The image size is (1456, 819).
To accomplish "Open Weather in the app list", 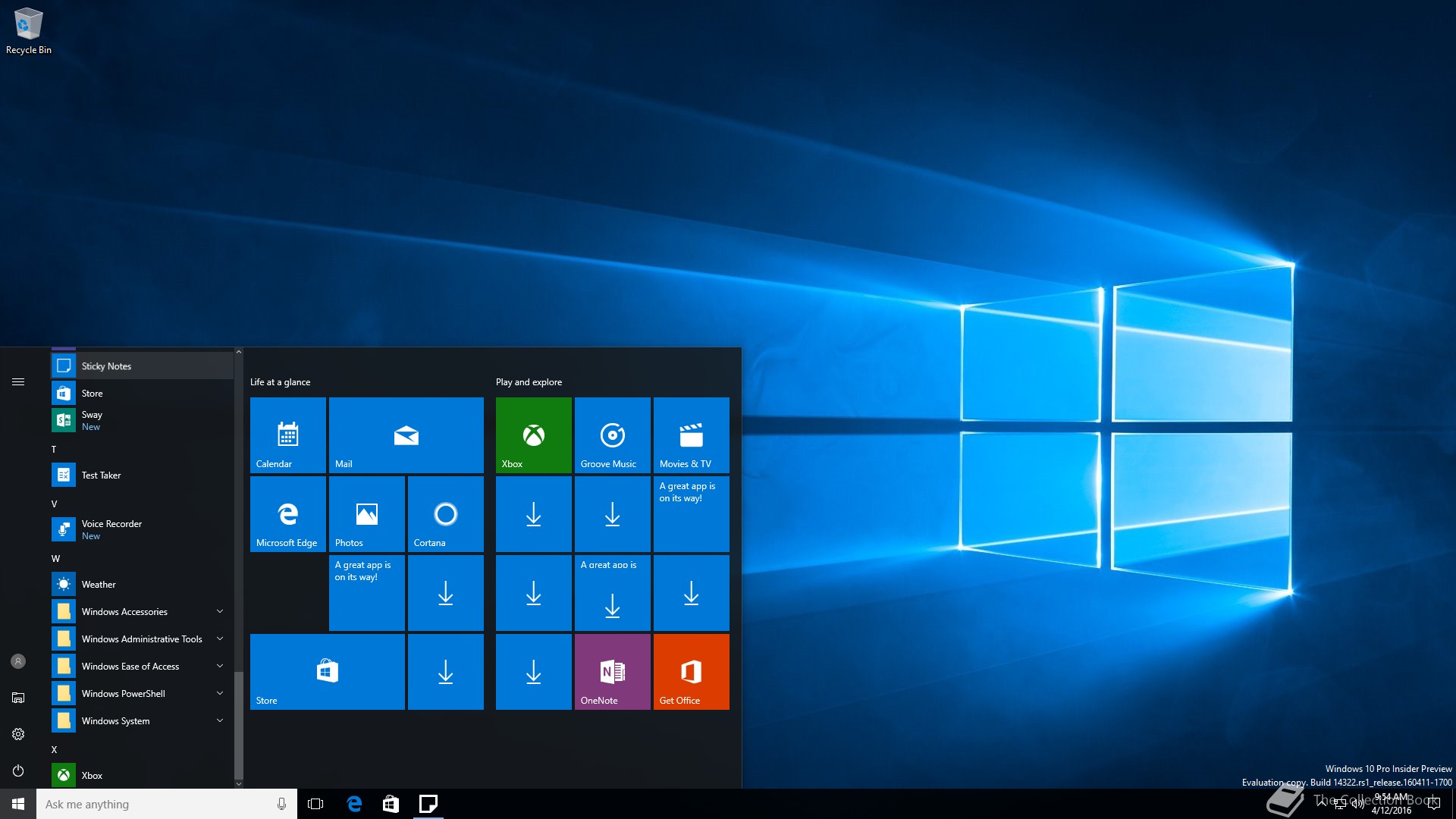I will click(x=142, y=585).
